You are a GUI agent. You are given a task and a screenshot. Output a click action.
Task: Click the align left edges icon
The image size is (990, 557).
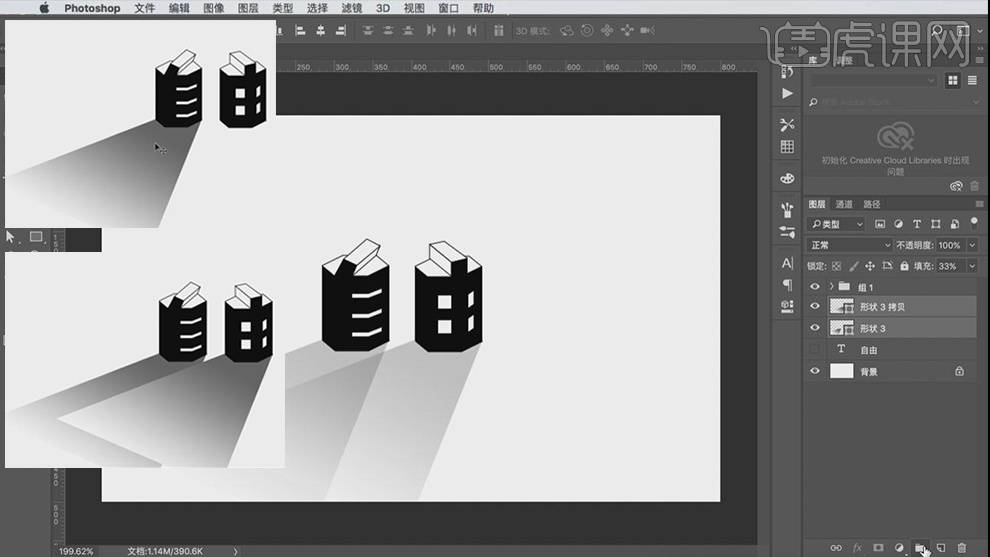[301, 30]
